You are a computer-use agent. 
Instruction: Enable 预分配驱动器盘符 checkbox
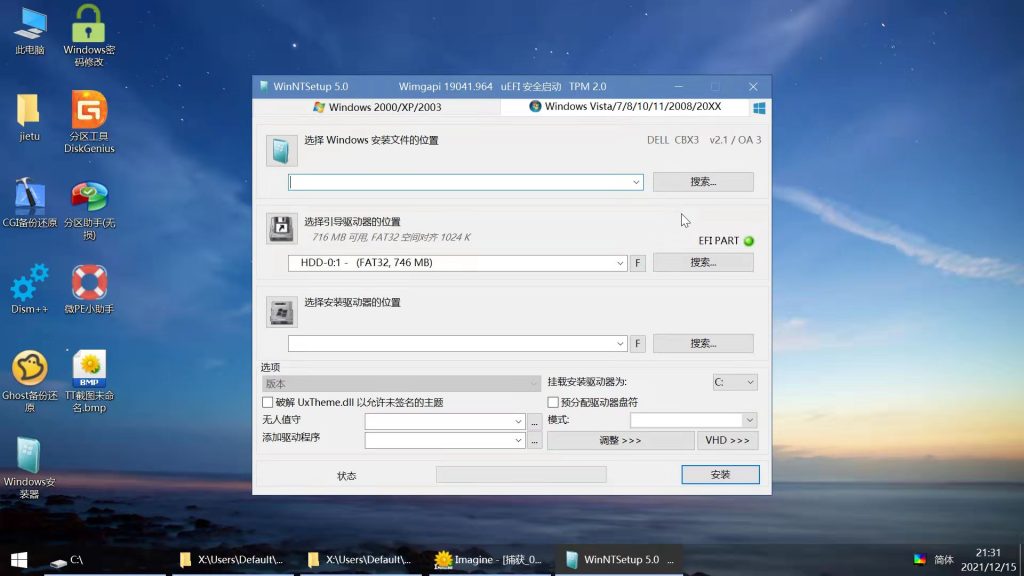pyautogui.click(x=553, y=402)
